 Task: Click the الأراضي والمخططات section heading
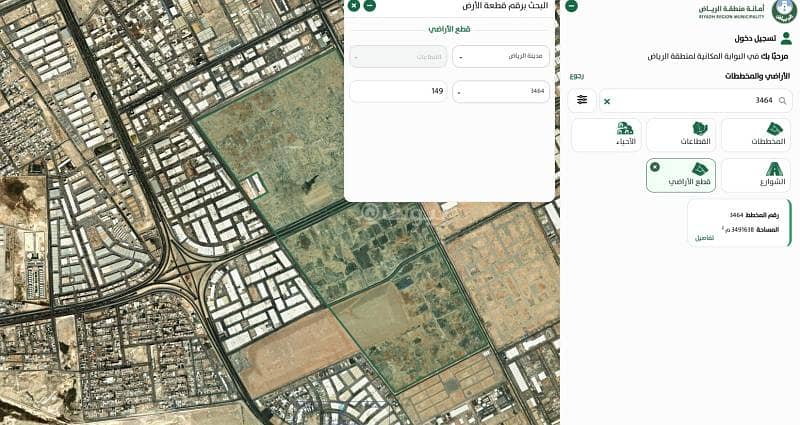(x=757, y=76)
